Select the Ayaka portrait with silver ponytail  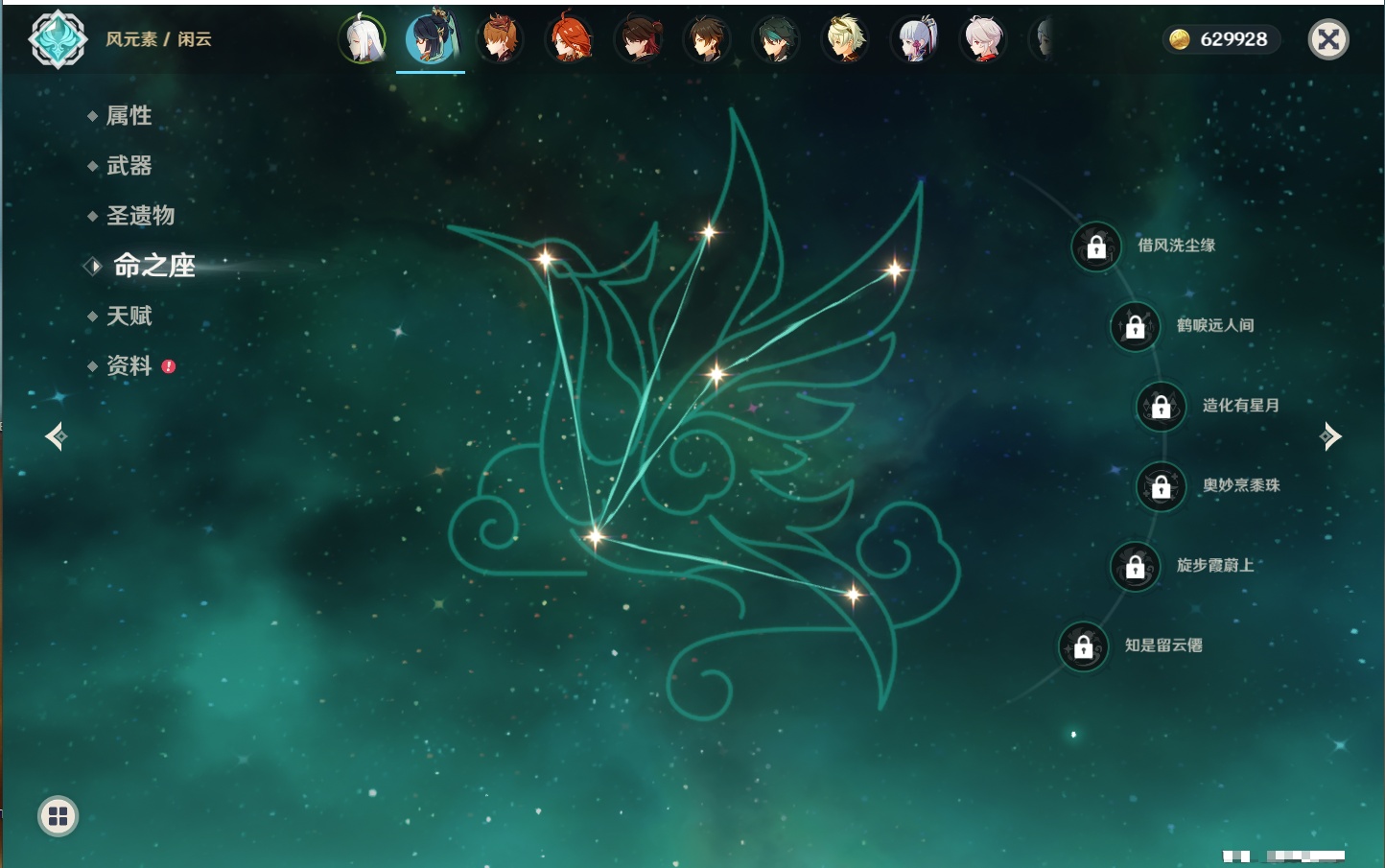pyautogui.click(x=914, y=39)
